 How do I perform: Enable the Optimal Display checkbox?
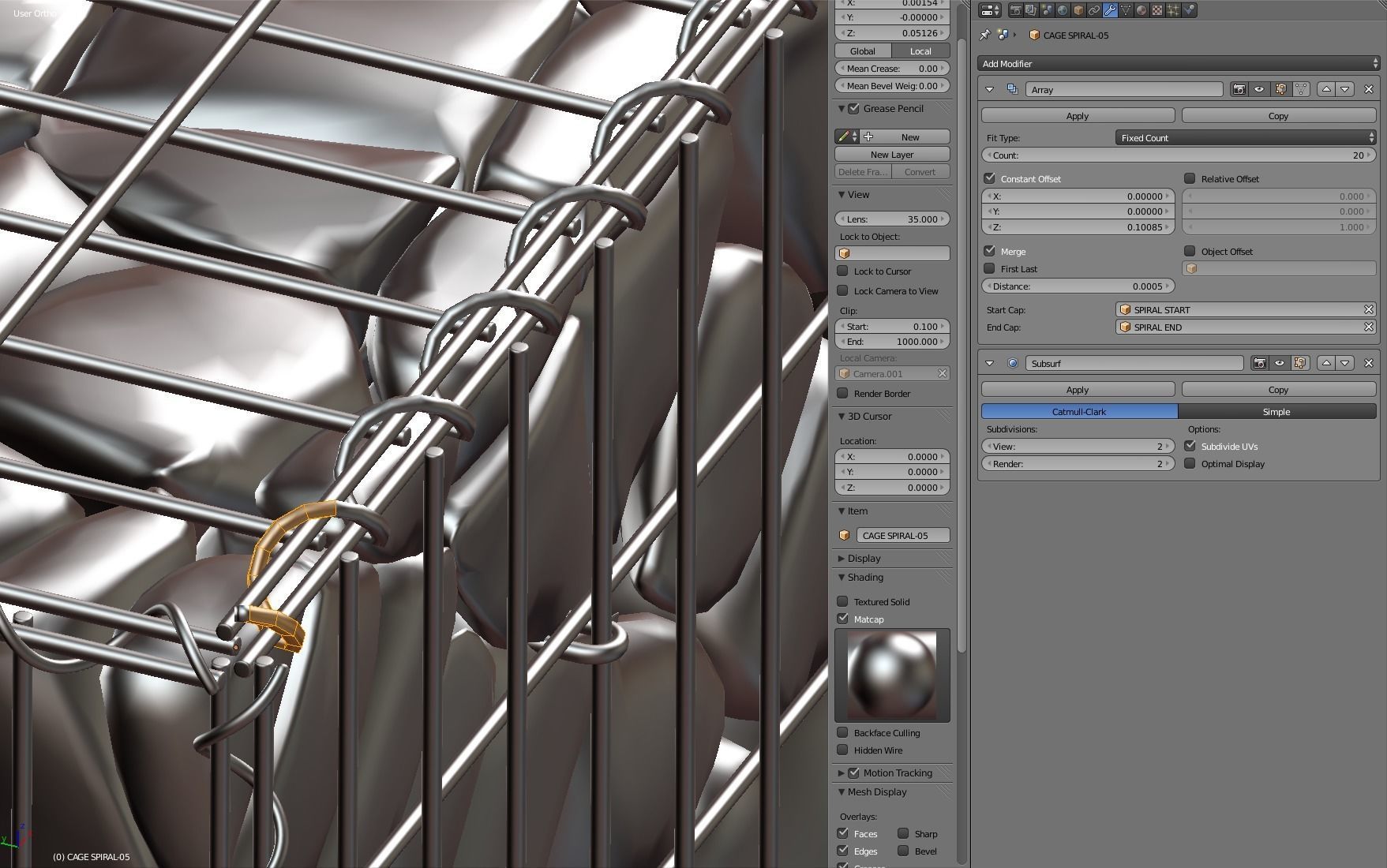(1190, 463)
